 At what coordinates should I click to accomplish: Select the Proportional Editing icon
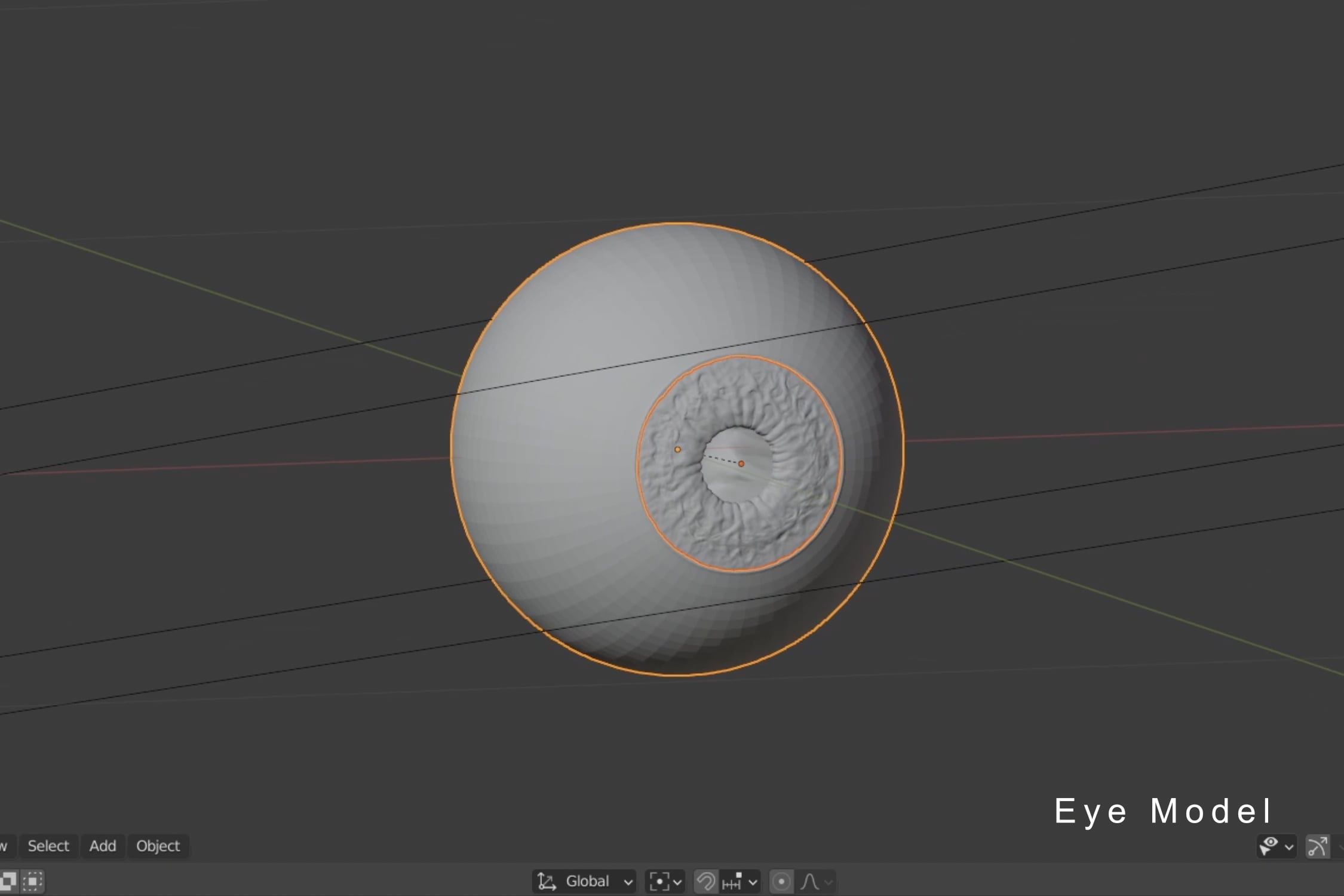tap(781, 882)
